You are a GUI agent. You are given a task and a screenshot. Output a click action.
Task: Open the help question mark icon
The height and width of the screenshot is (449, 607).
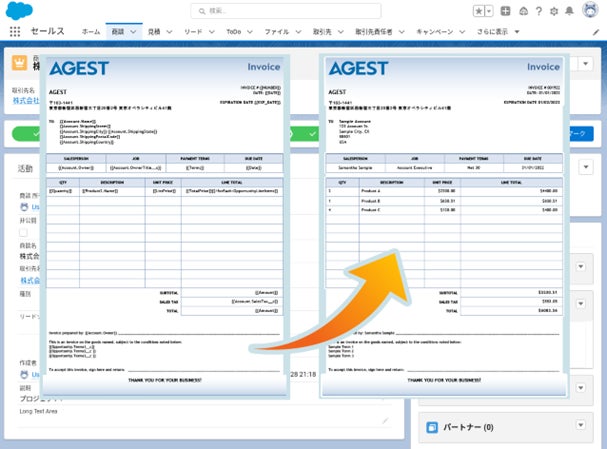(x=539, y=11)
